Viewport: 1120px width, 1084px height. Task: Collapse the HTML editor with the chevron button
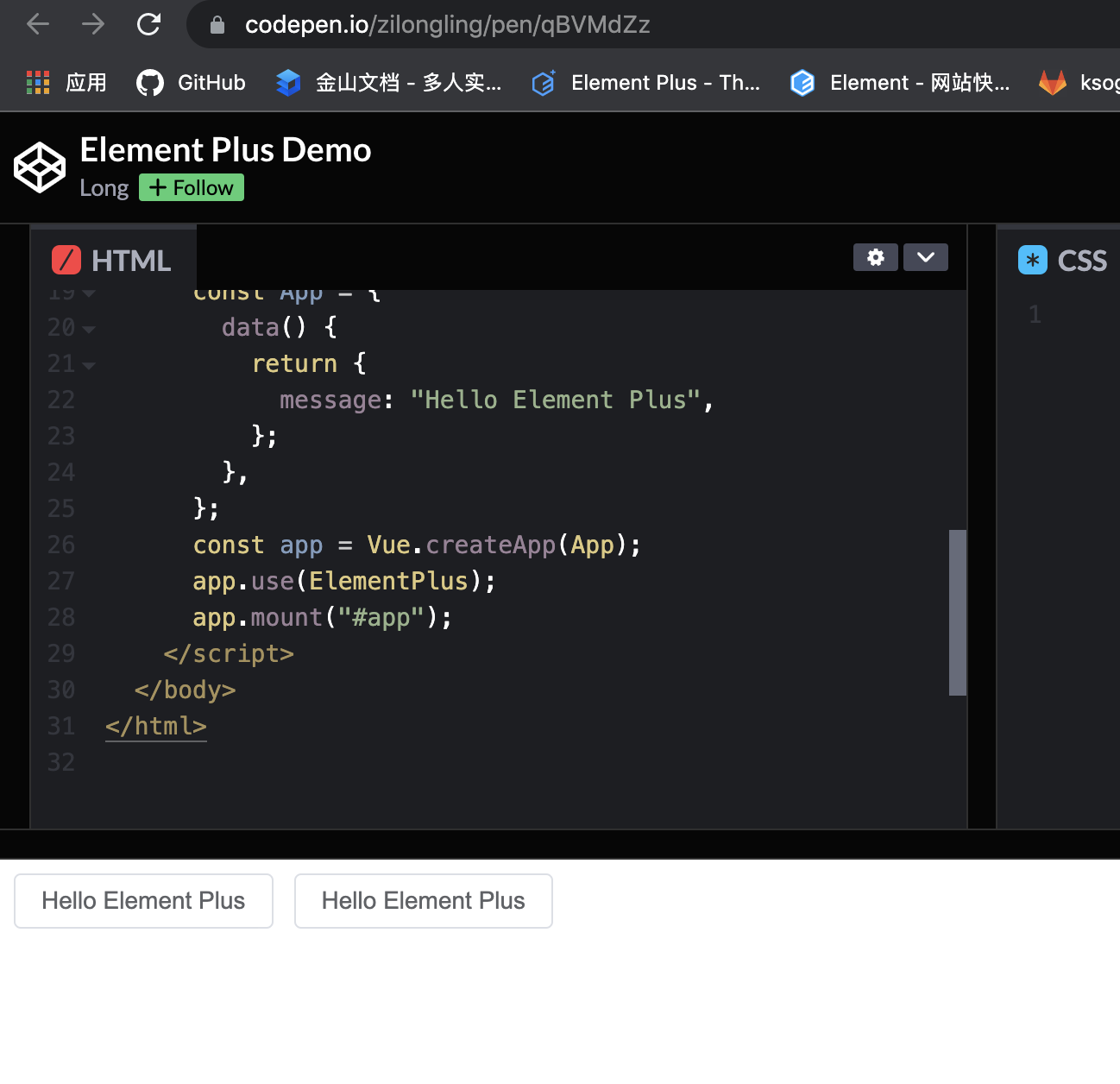(925, 257)
